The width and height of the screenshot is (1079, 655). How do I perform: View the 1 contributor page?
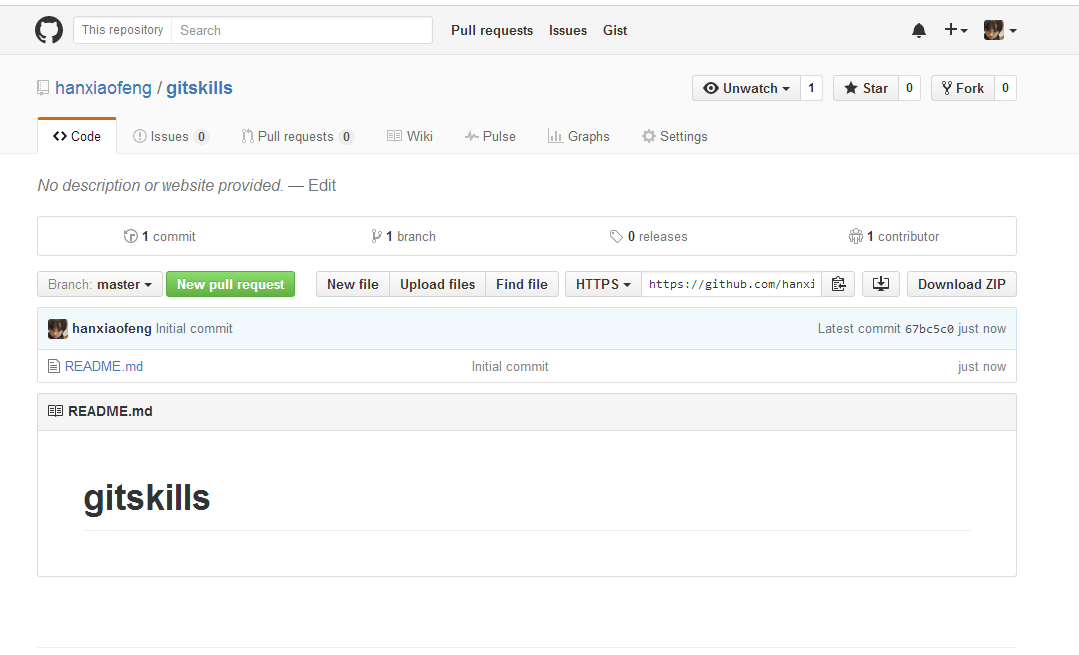[x=894, y=237]
